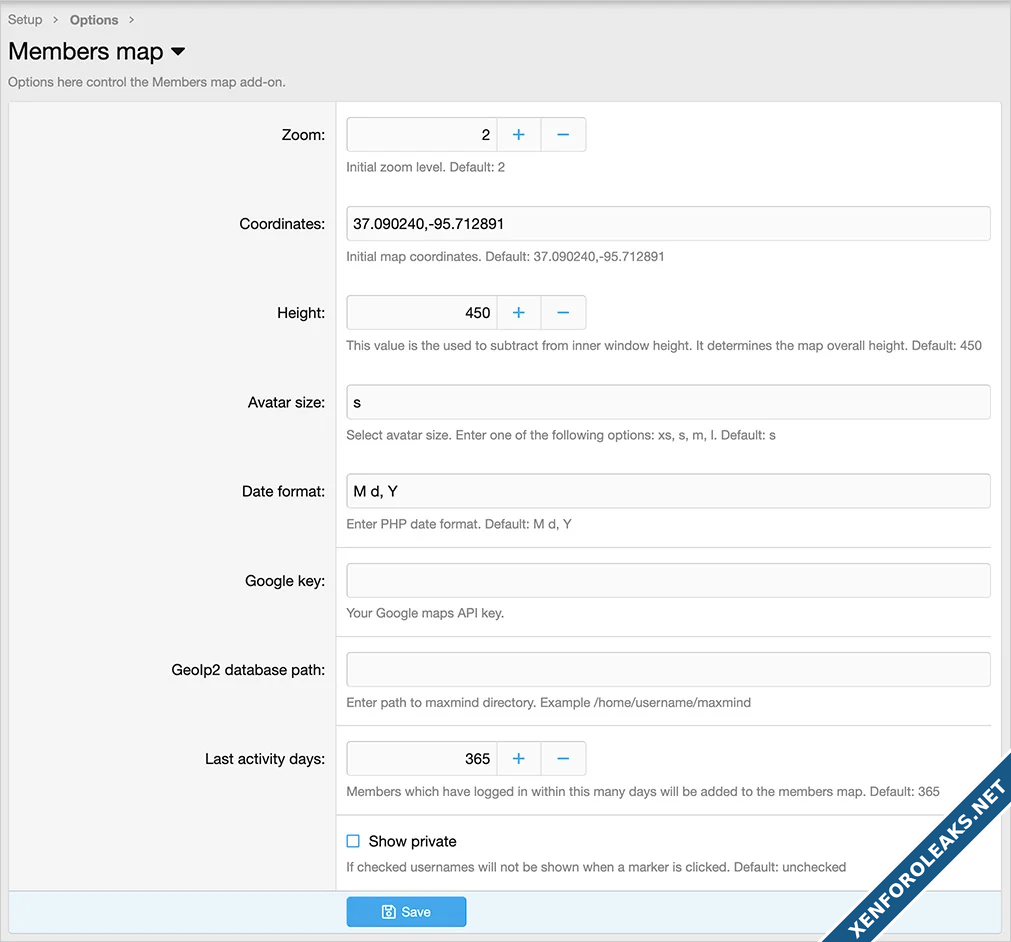This screenshot has height=942, width=1011.
Task: Go to Setup in the breadcrumb
Action: click(25, 20)
